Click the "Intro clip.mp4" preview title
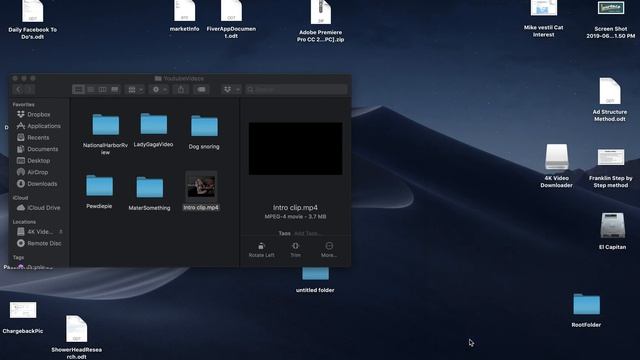640x360 pixels. click(295, 207)
